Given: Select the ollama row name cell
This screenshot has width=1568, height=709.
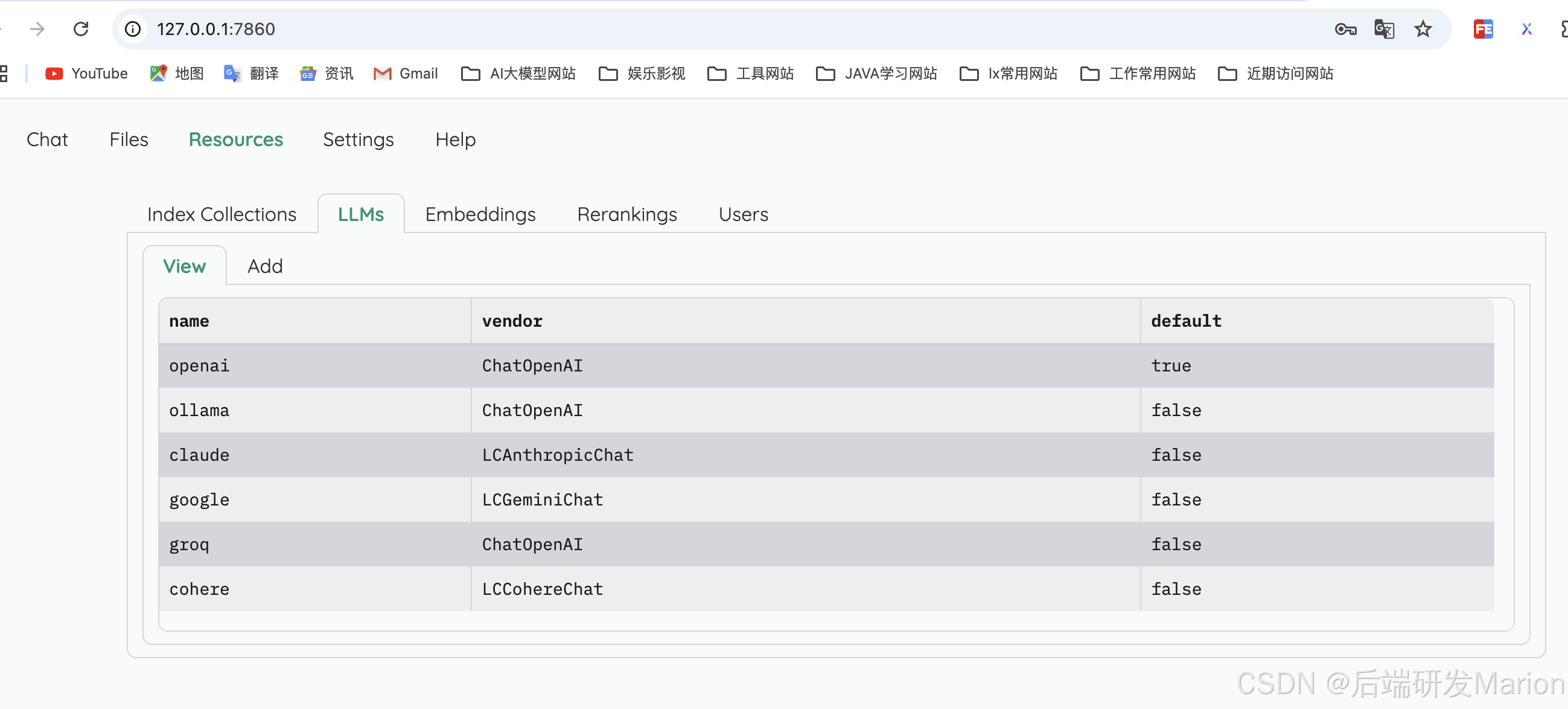Looking at the screenshot, I should (314, 411).
